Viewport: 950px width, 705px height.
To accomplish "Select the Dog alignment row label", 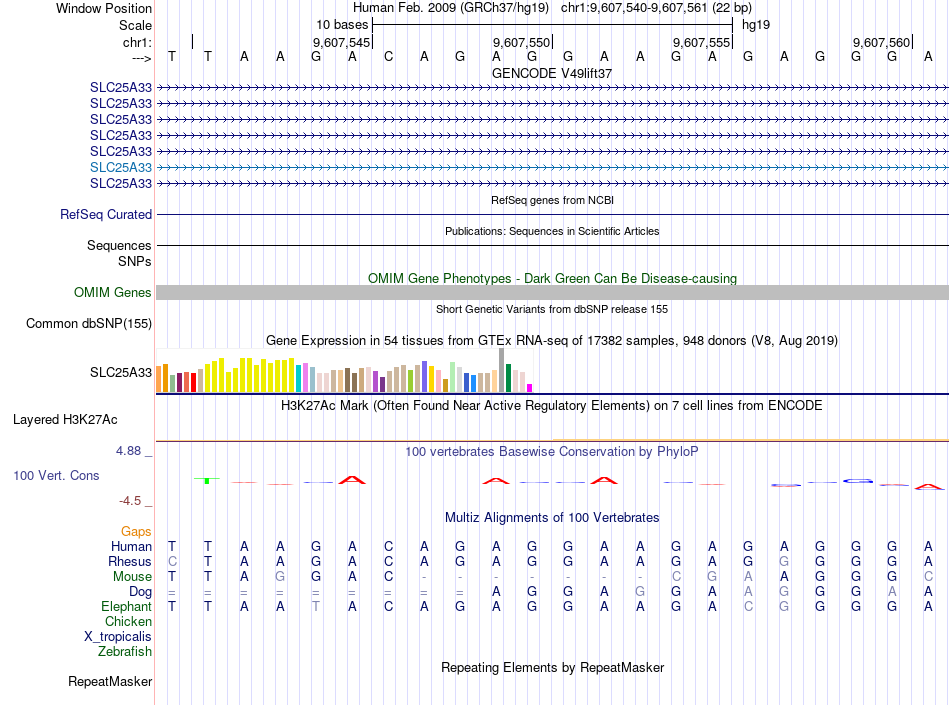I will tap(140, 592).
